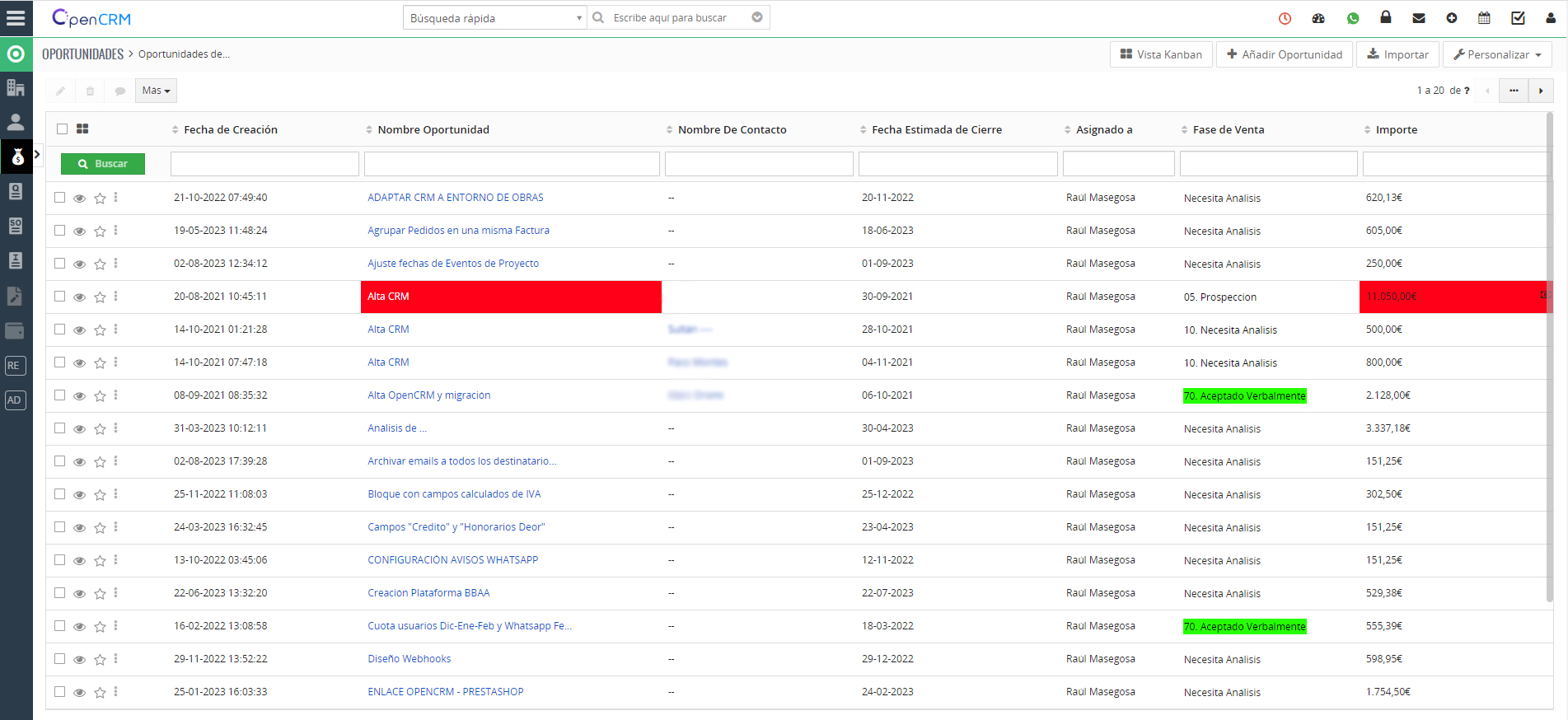Go to next page arrow
The image size is (1568, 720).
click(1541, 91)
